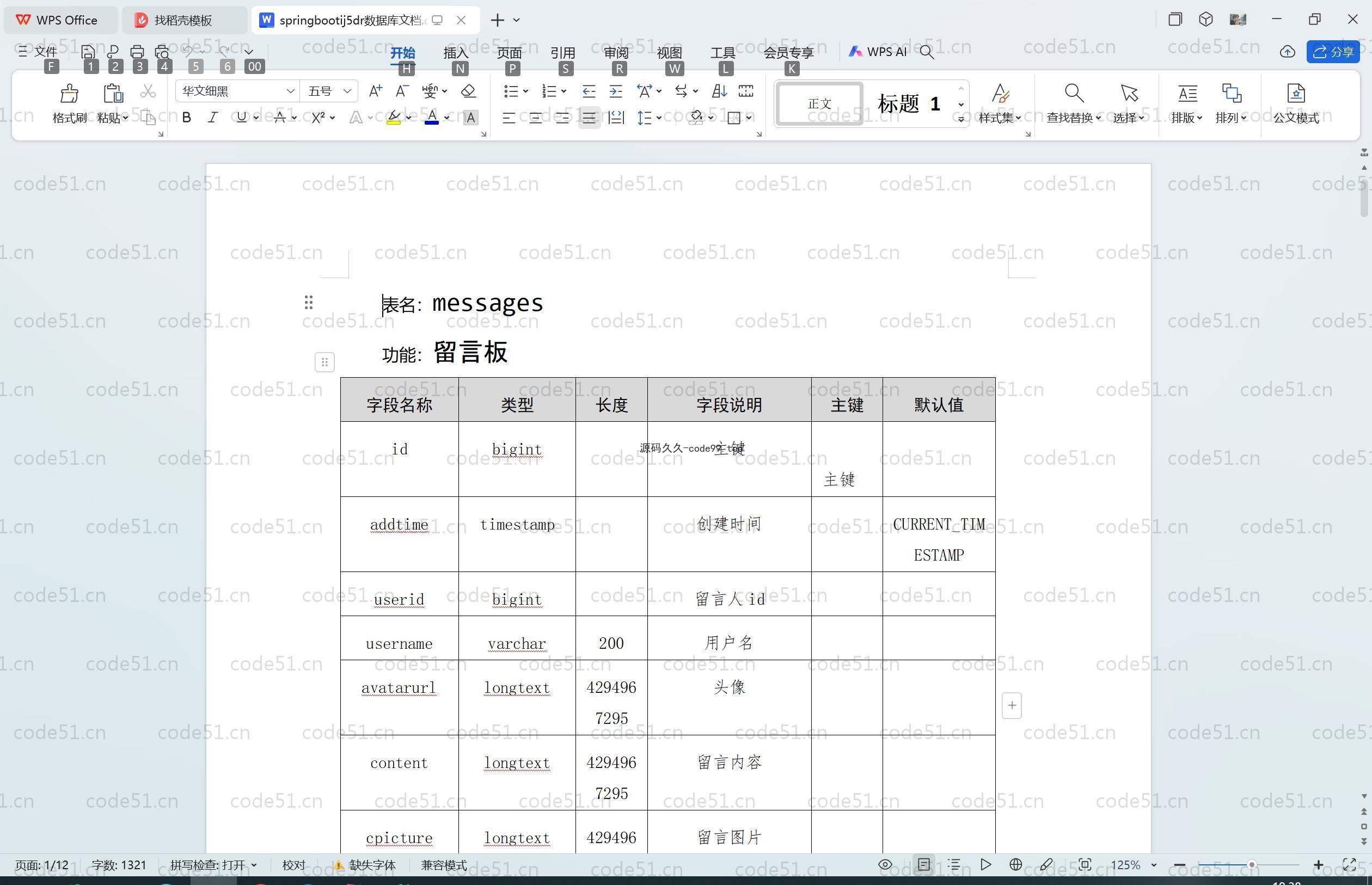Open the Review (审阅) tab
The image size is (1372, 885).
(x=616, y=52)
